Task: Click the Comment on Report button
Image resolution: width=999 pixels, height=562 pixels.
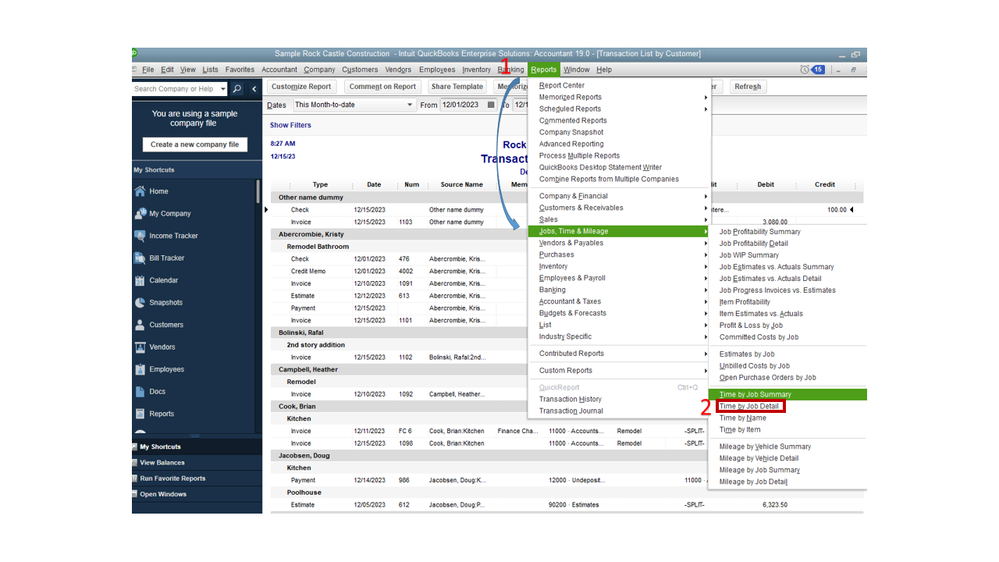Action: (382, 87)
